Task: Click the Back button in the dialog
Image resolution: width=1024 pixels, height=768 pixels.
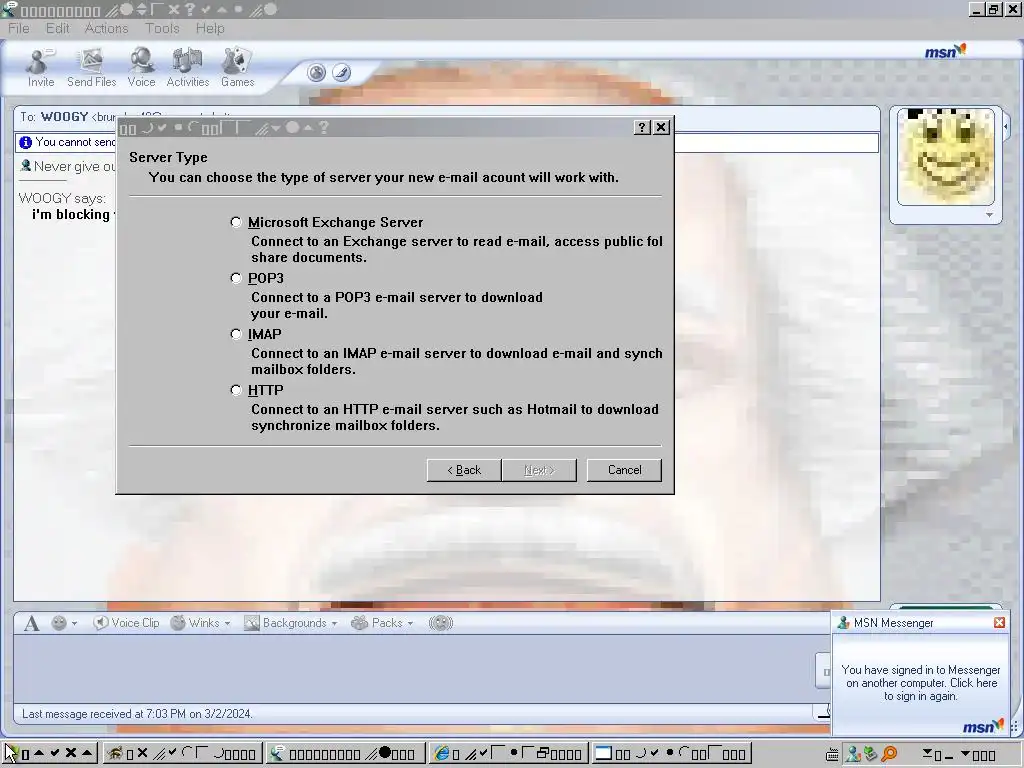Action: point(464,470)
